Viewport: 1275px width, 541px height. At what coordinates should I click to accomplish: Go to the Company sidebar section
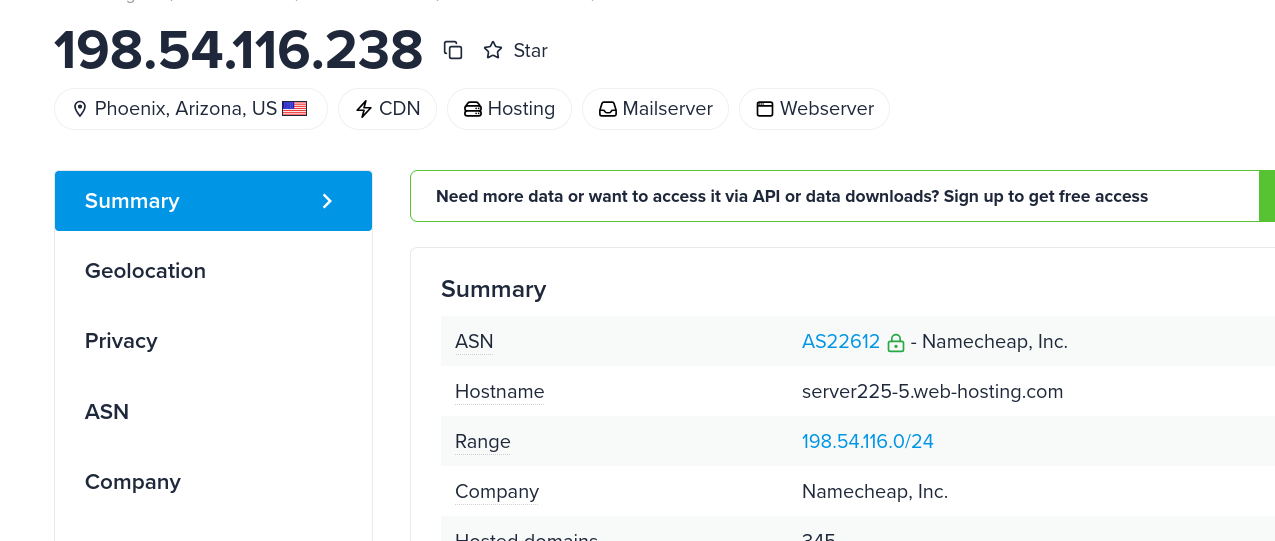point(133,482)
